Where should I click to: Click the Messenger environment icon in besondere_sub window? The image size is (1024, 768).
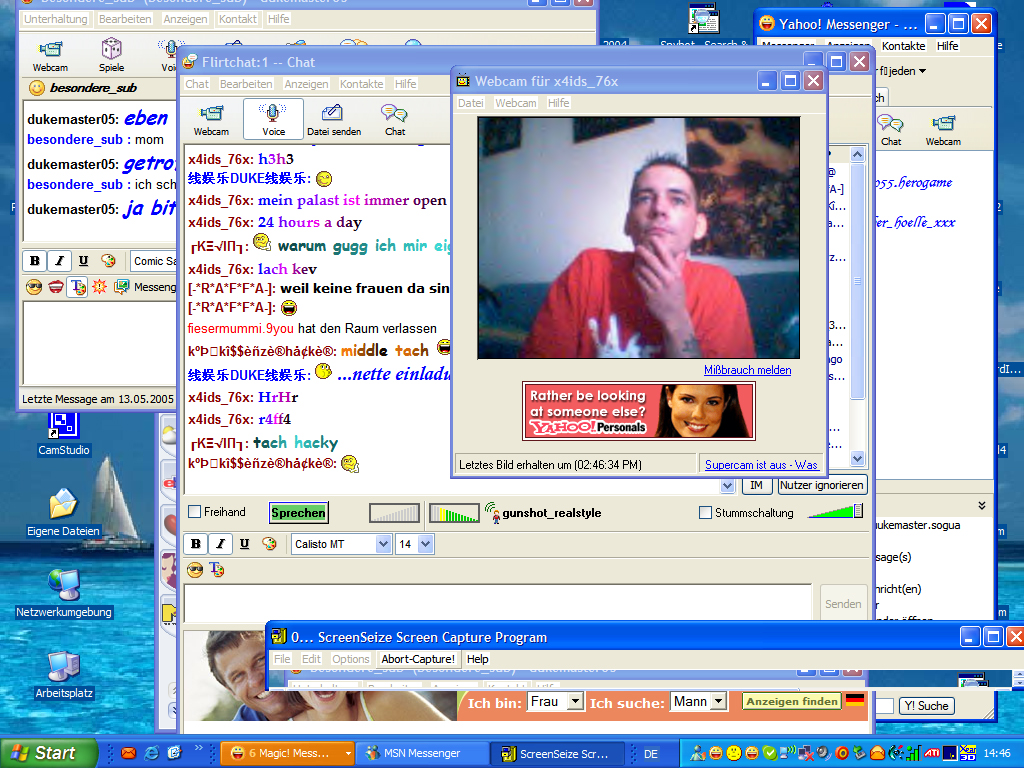(x=121, y=287)
